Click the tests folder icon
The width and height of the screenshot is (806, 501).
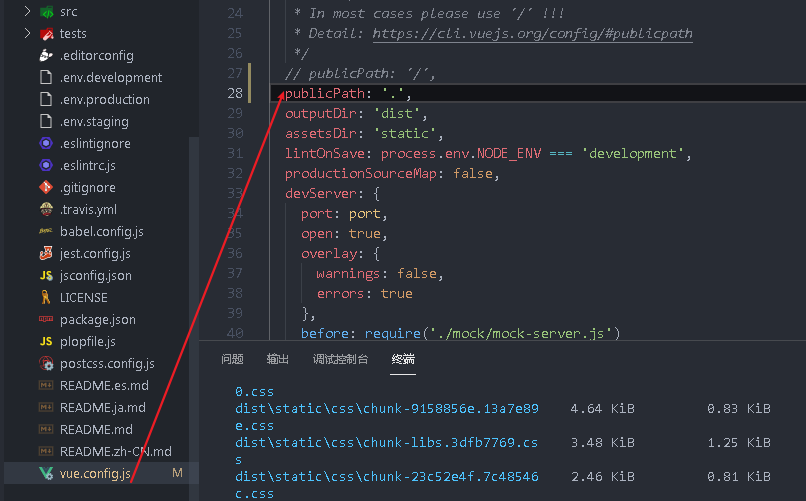tap(46, 33)
